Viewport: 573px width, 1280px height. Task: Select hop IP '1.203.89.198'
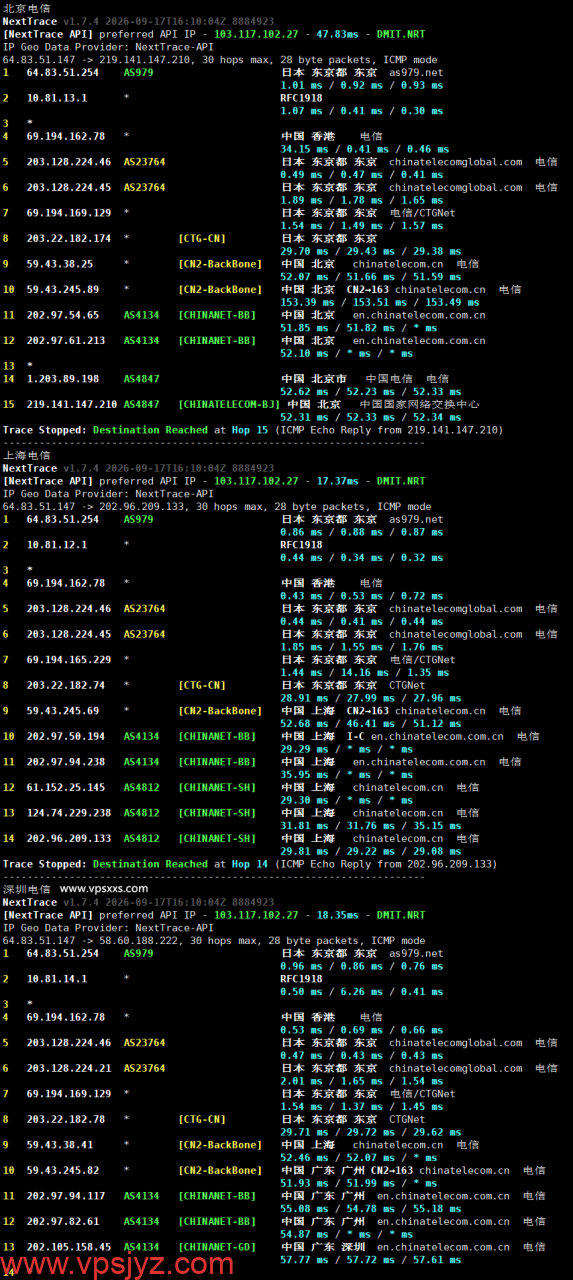point(63,379)
